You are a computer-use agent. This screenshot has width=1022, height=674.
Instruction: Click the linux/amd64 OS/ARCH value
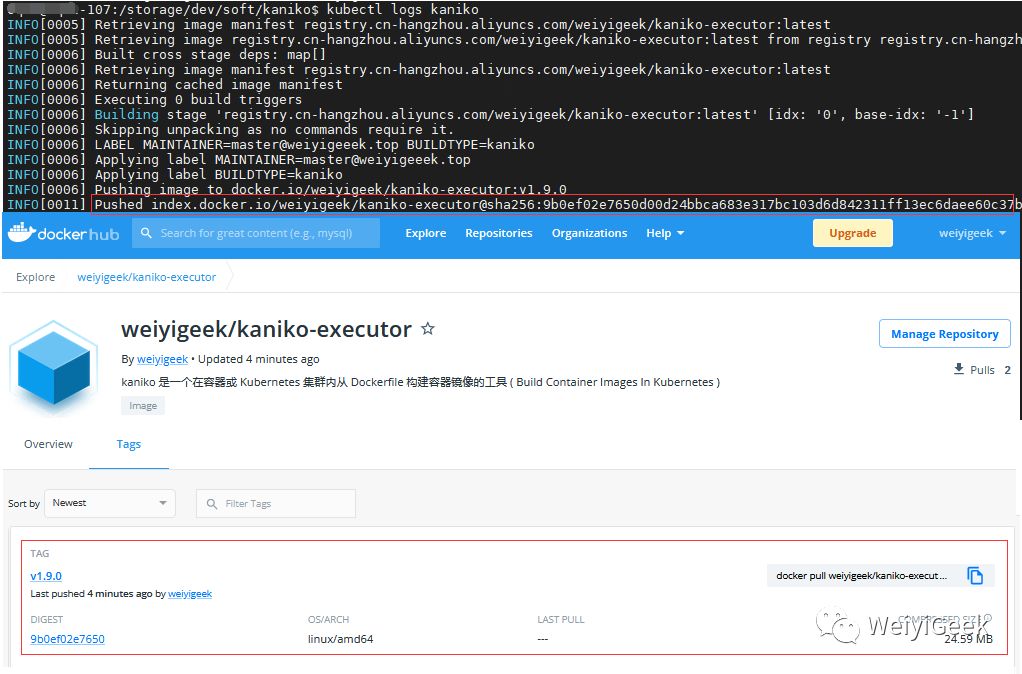pyautogui.click(x=340, y=639)
